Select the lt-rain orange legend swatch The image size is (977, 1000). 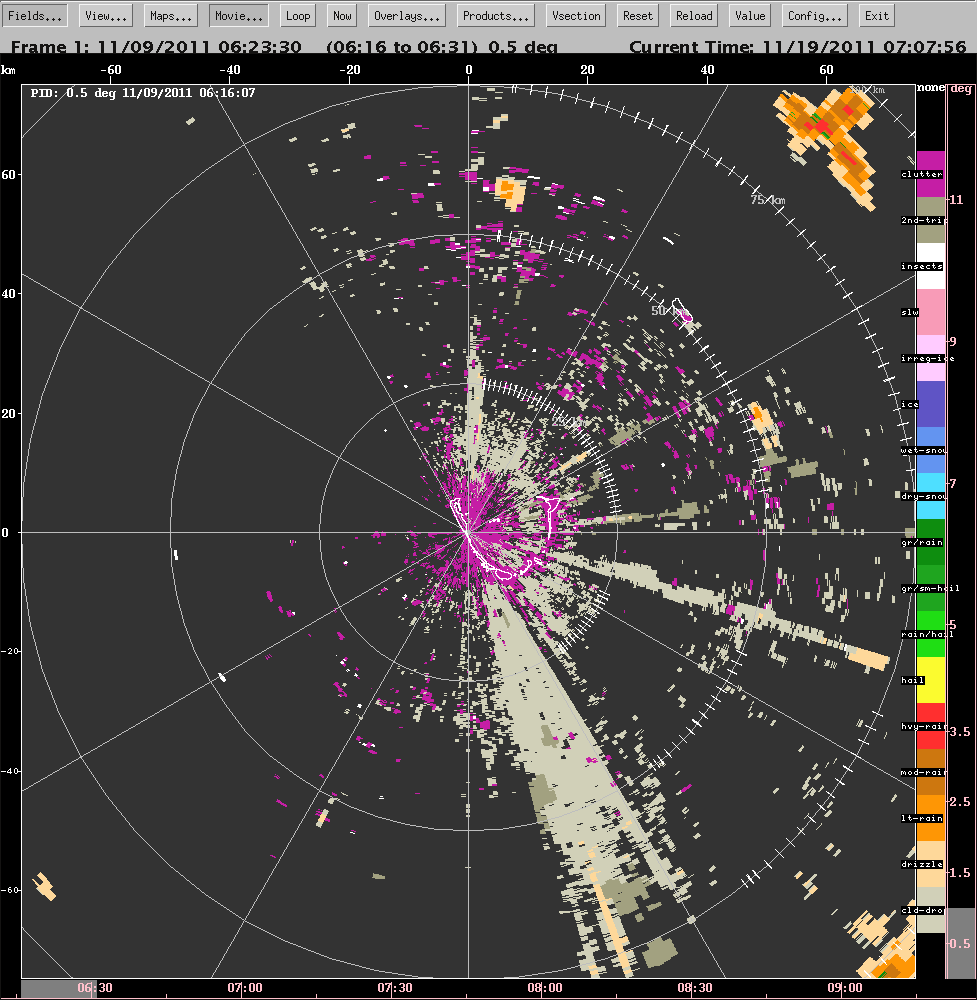click(930, 818)
